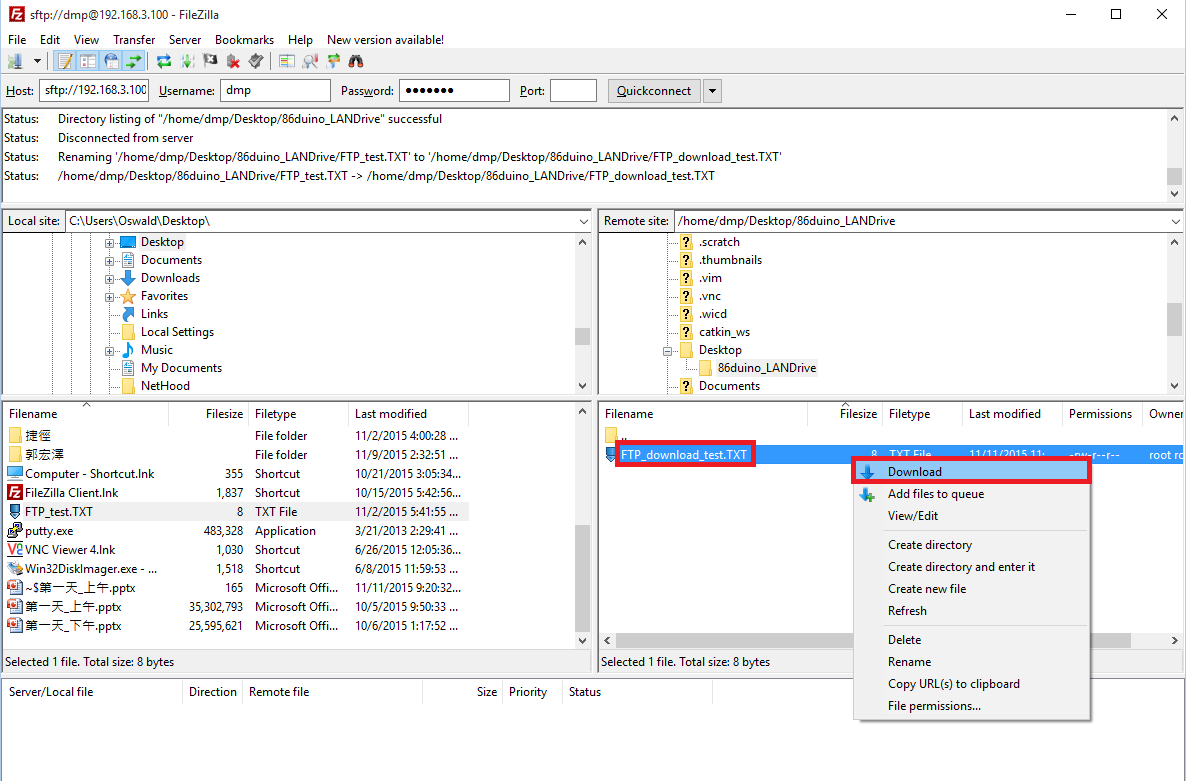Click the synchronized browsing arrows icon
1186x781 pixels.
333,61
